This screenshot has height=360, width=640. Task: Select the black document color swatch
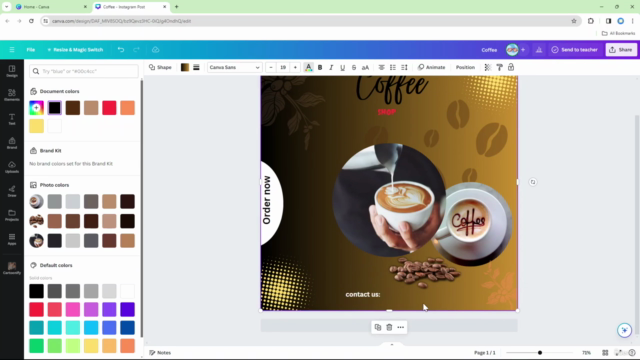[x=54, y=108]
